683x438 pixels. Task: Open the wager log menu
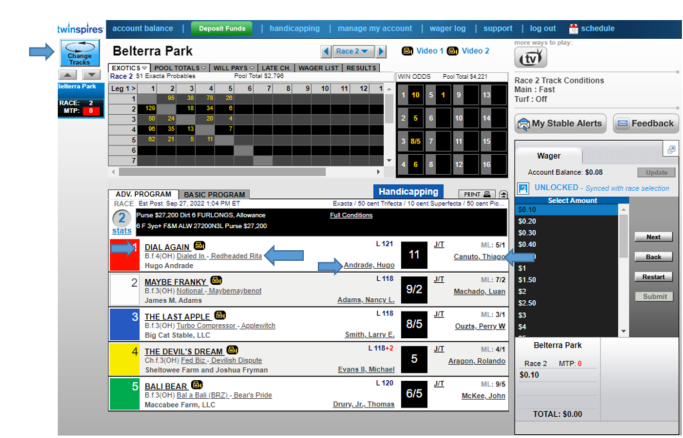pyautogui.click(x=447, y=28)
